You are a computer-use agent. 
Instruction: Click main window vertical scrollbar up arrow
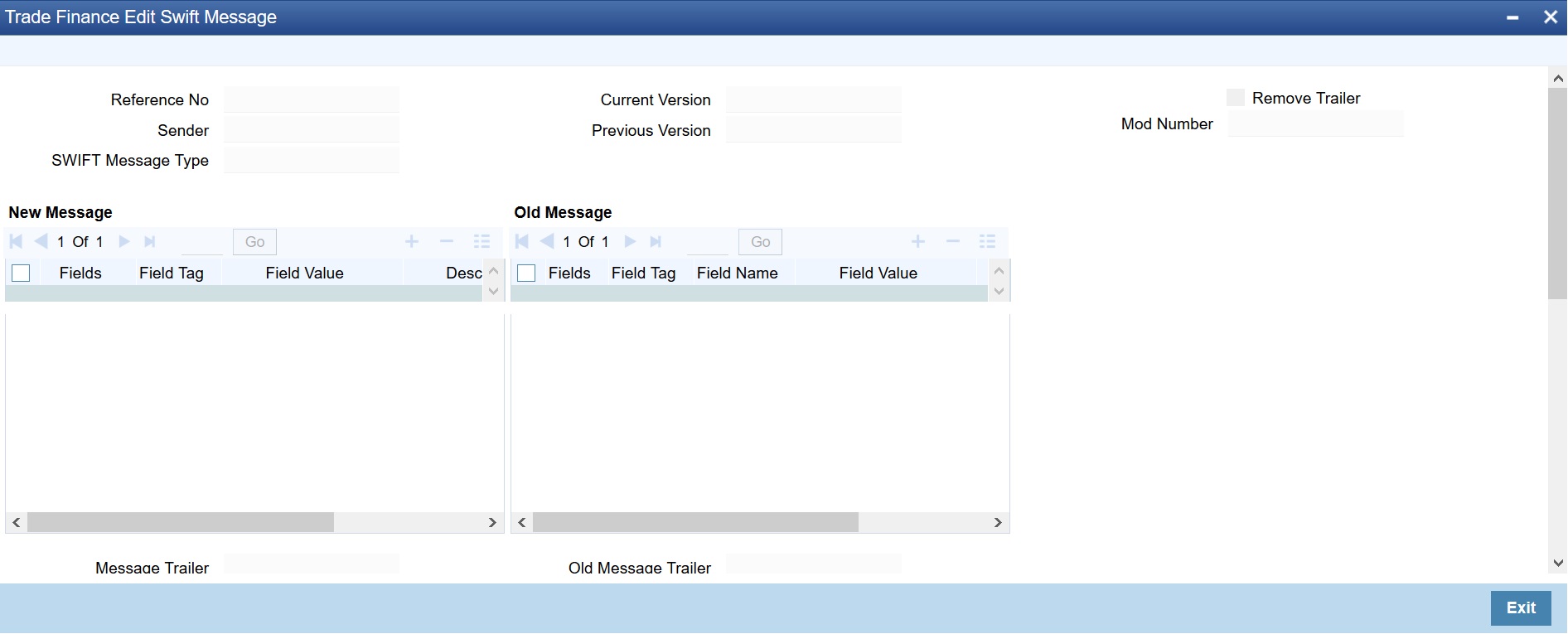(x=1558, y=79)
